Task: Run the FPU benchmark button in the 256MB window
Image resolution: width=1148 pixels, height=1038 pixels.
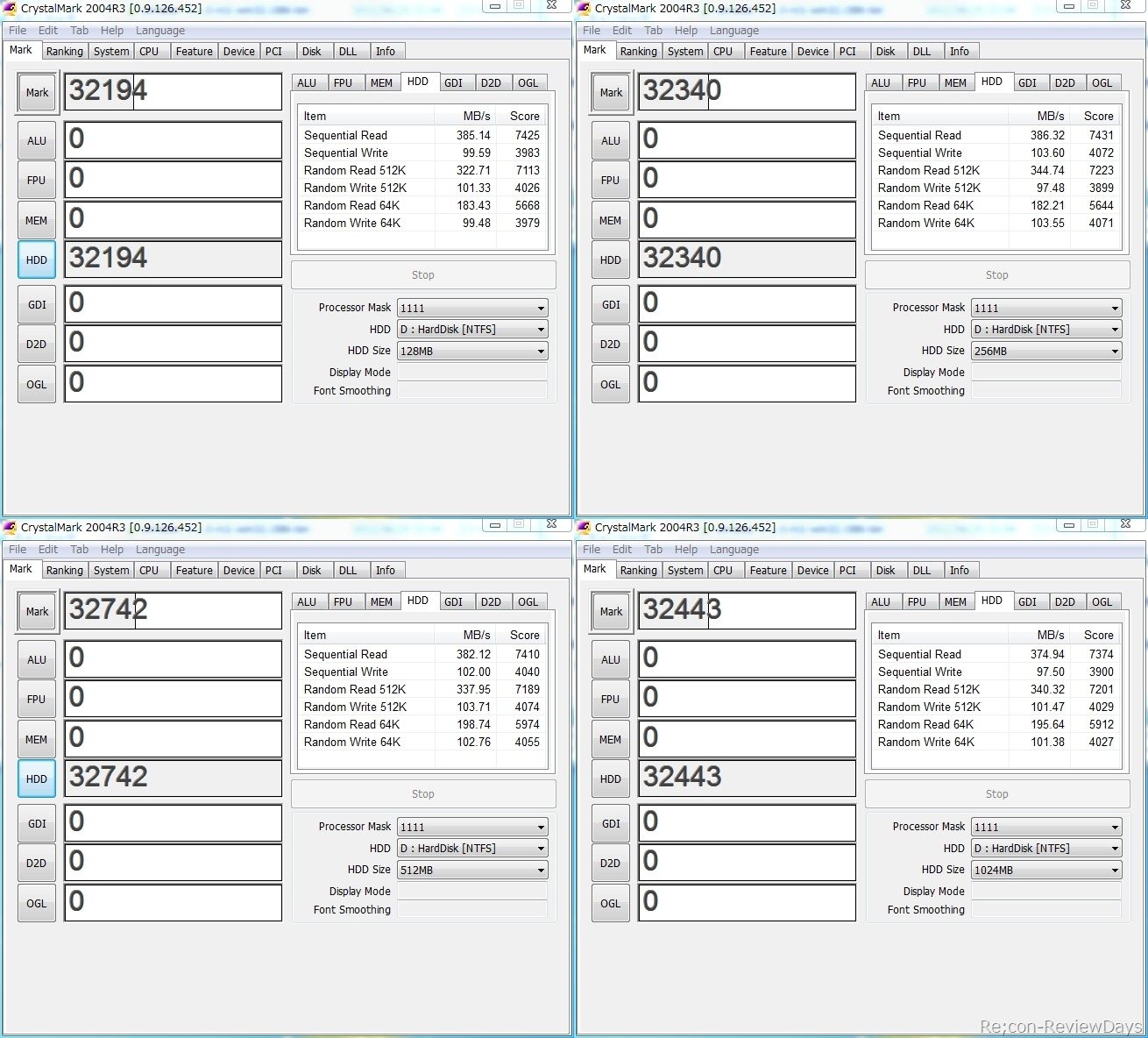Action: [611, 181]
